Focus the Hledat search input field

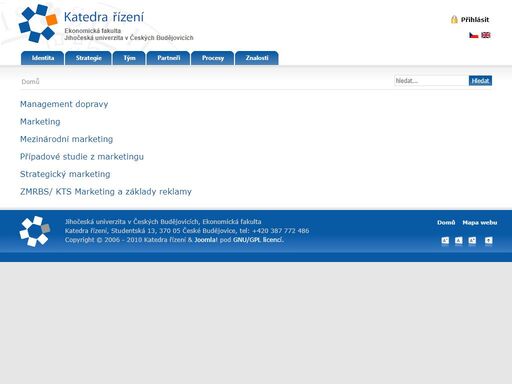[431, 81]
